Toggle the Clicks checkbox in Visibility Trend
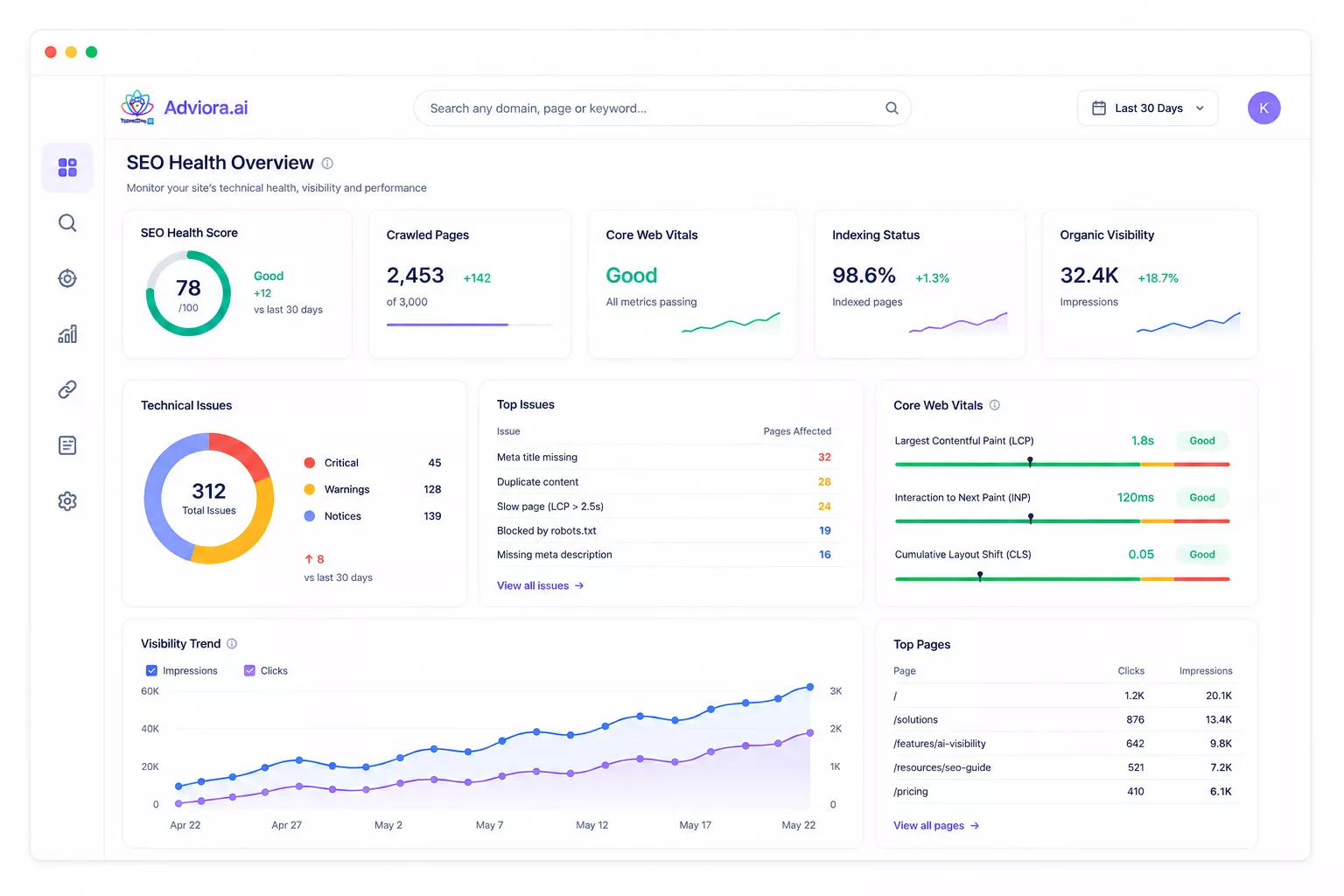This screenshot has height=896, width=1344. point(249,671)
